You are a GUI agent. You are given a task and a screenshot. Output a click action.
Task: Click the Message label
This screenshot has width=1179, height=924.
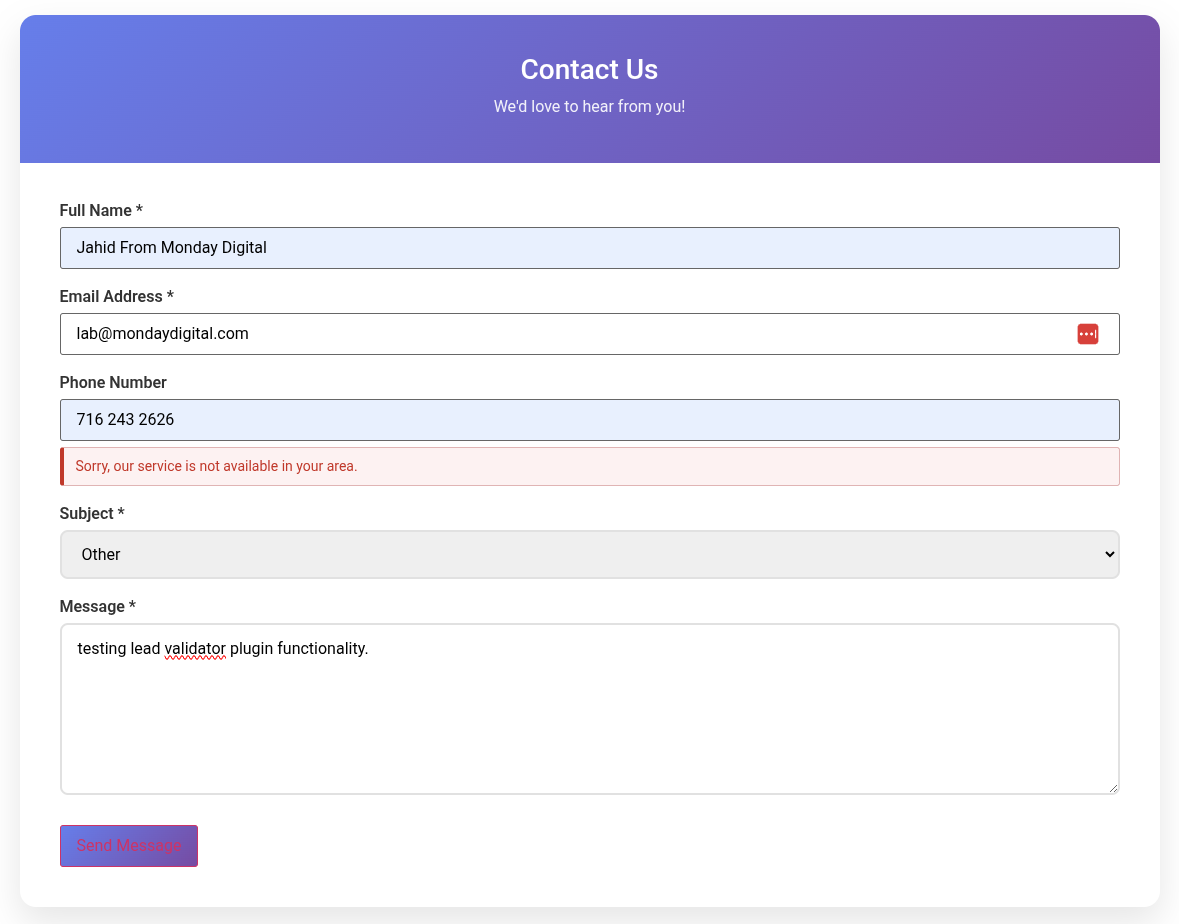[x=98, y=606]
